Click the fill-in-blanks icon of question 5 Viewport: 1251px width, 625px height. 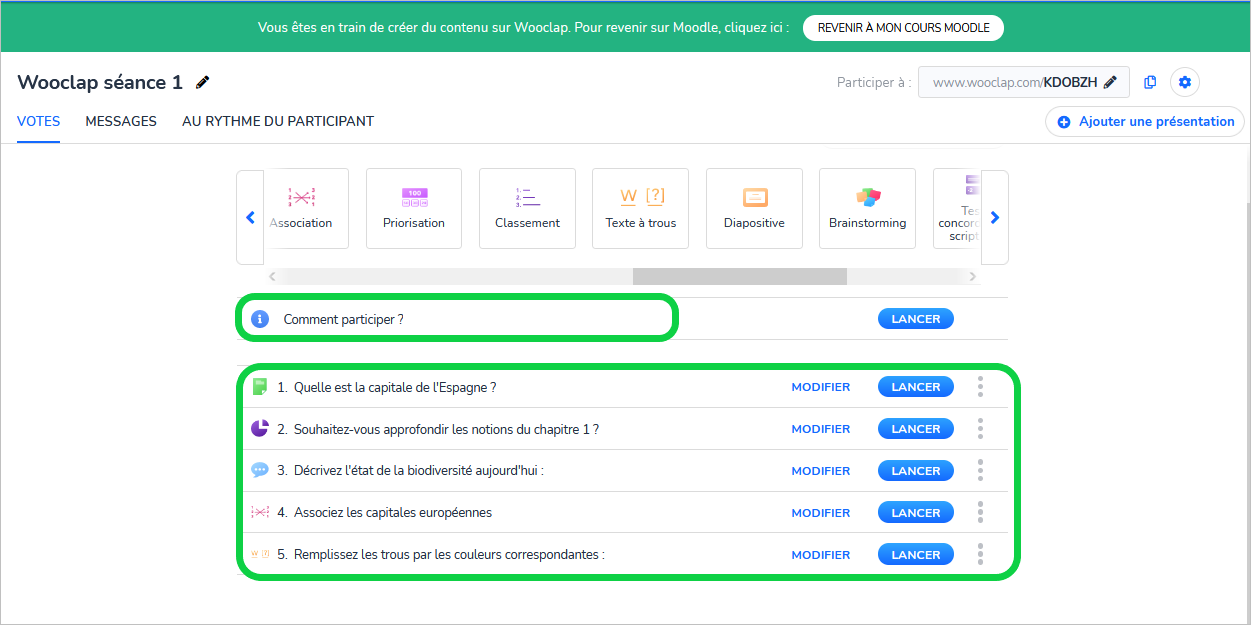point(260,554)
